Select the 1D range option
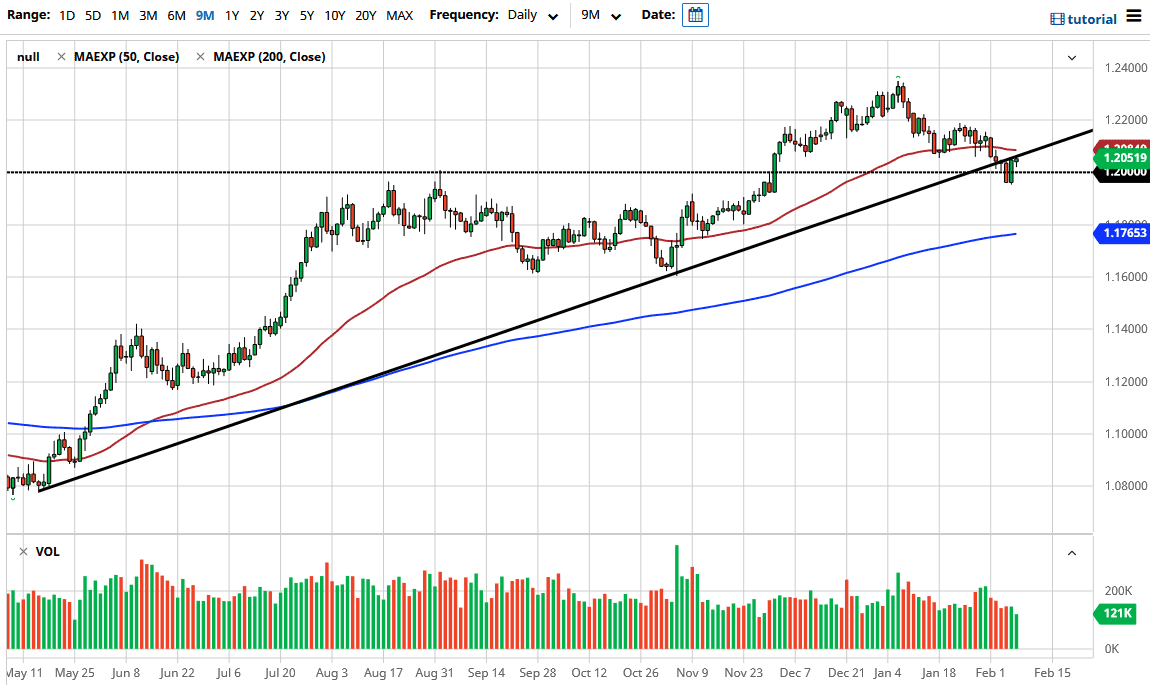1150x688 pixels. [x=67, y=15]
